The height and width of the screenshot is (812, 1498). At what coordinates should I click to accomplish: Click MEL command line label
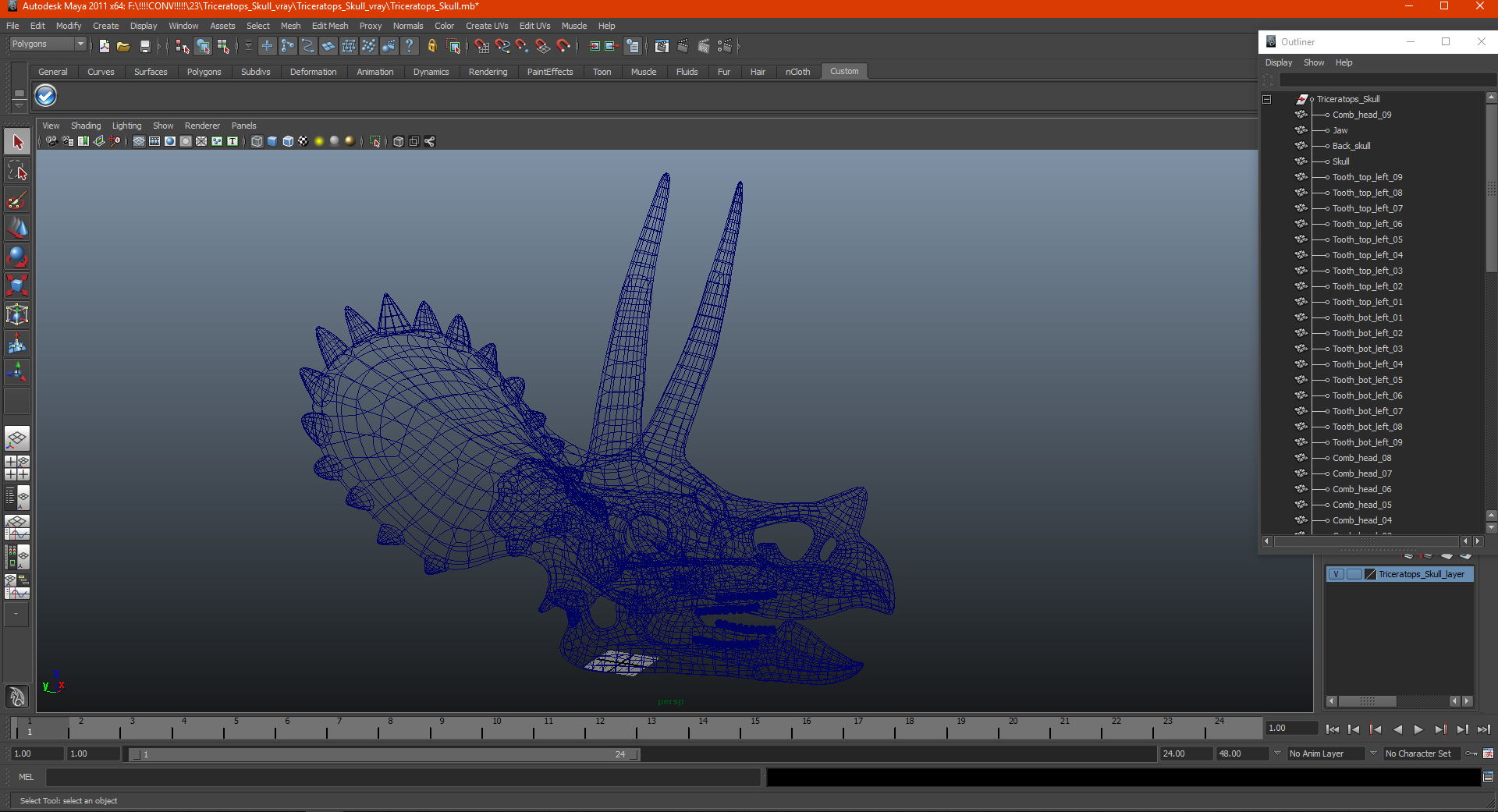(x=27, y=777)
